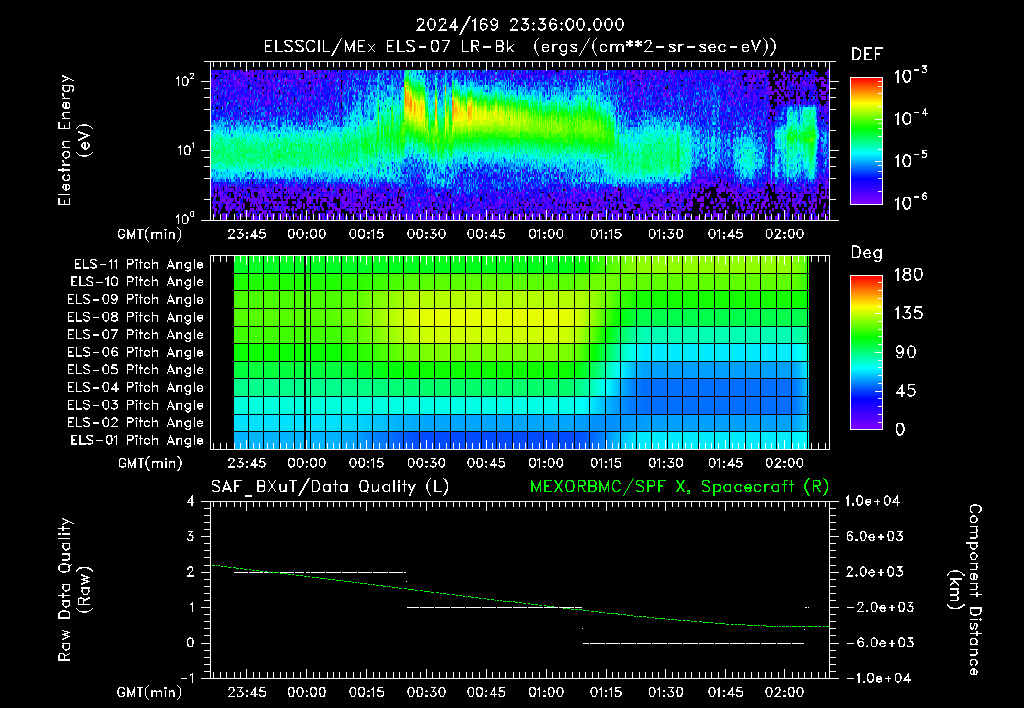This screenshot has width=1024, height=708.
Task: Select the 'Raw Data Quality (Raw)' axis label
Action: pos(74,590)
